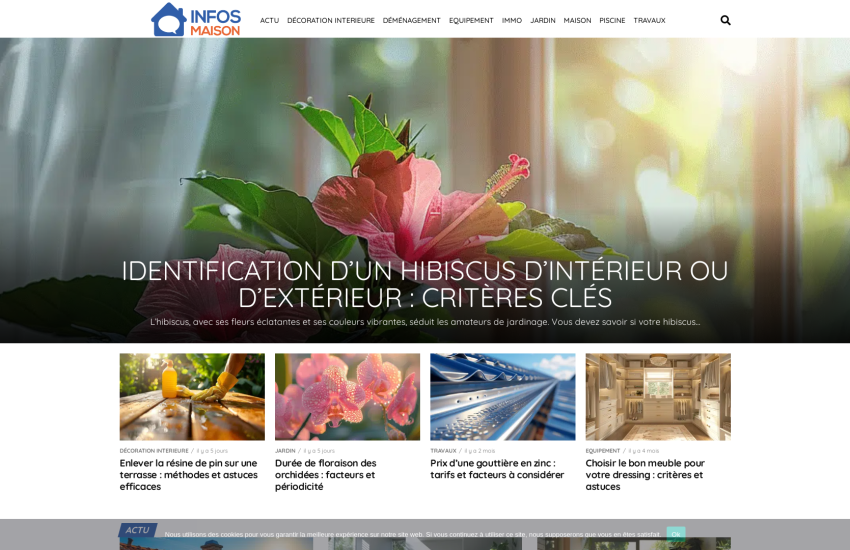Click the pine resin terrace thumbnail
Screen dimensions: 850x550
click(192, 396)
